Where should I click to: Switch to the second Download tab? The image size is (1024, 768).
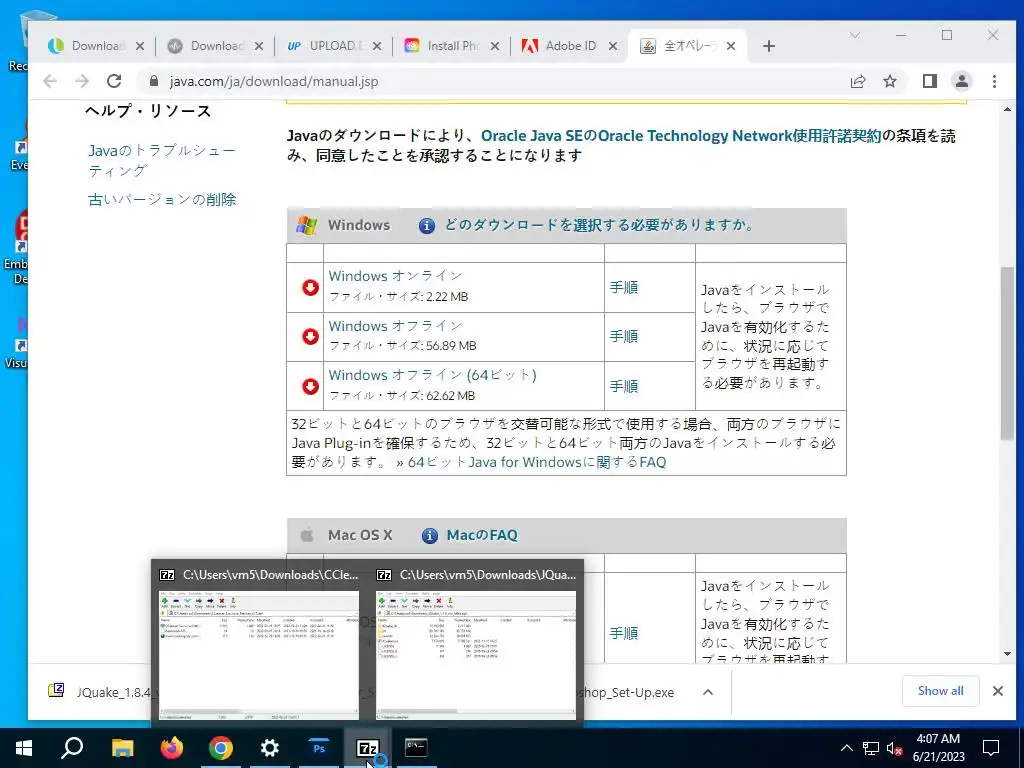pyautogui.click(x=215, y=46)
